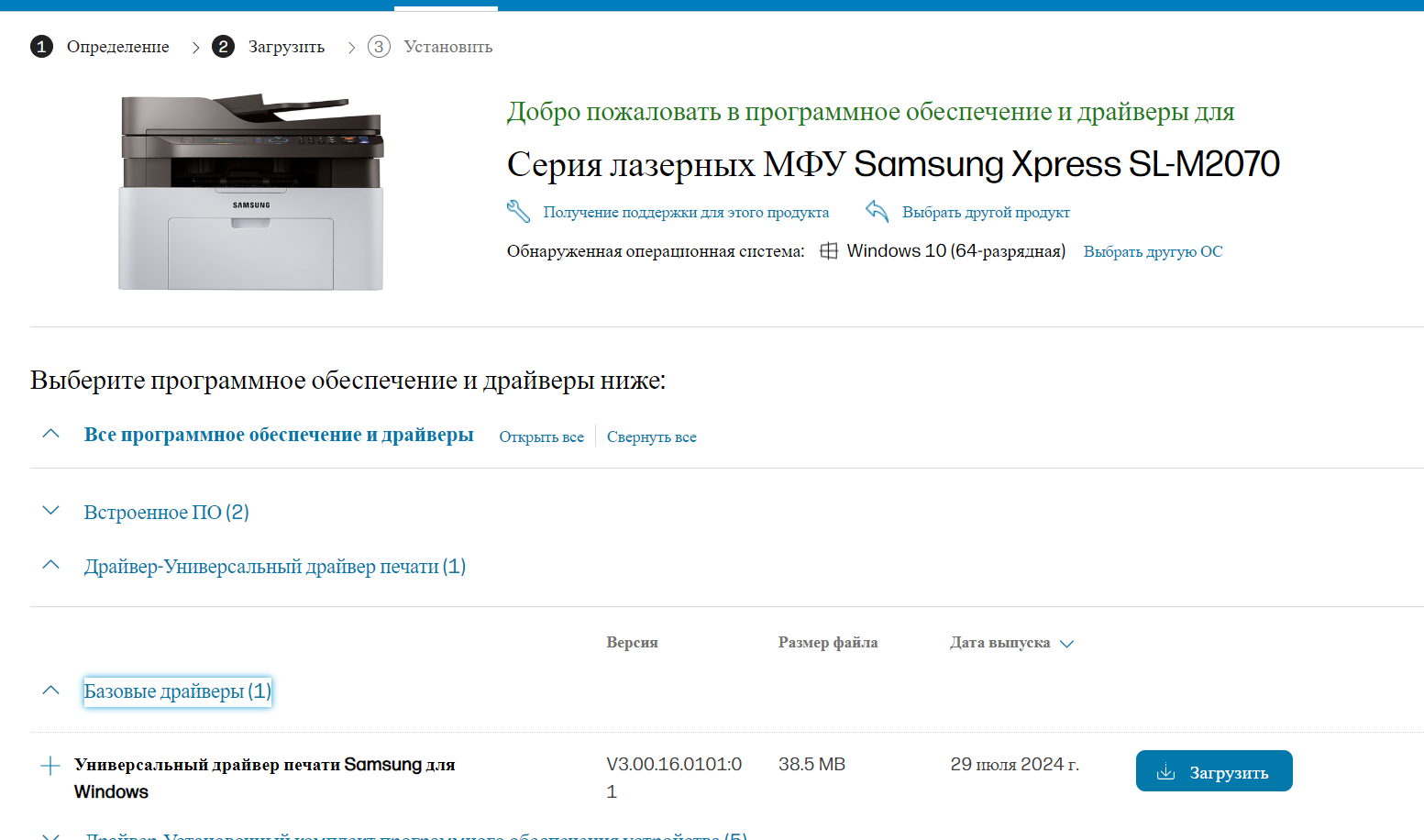1424x840 pixels.
Task: Click the Серия лазерных МФУ Samsung Xpress SL-M2070 title
Action: [x=893, y=164]
